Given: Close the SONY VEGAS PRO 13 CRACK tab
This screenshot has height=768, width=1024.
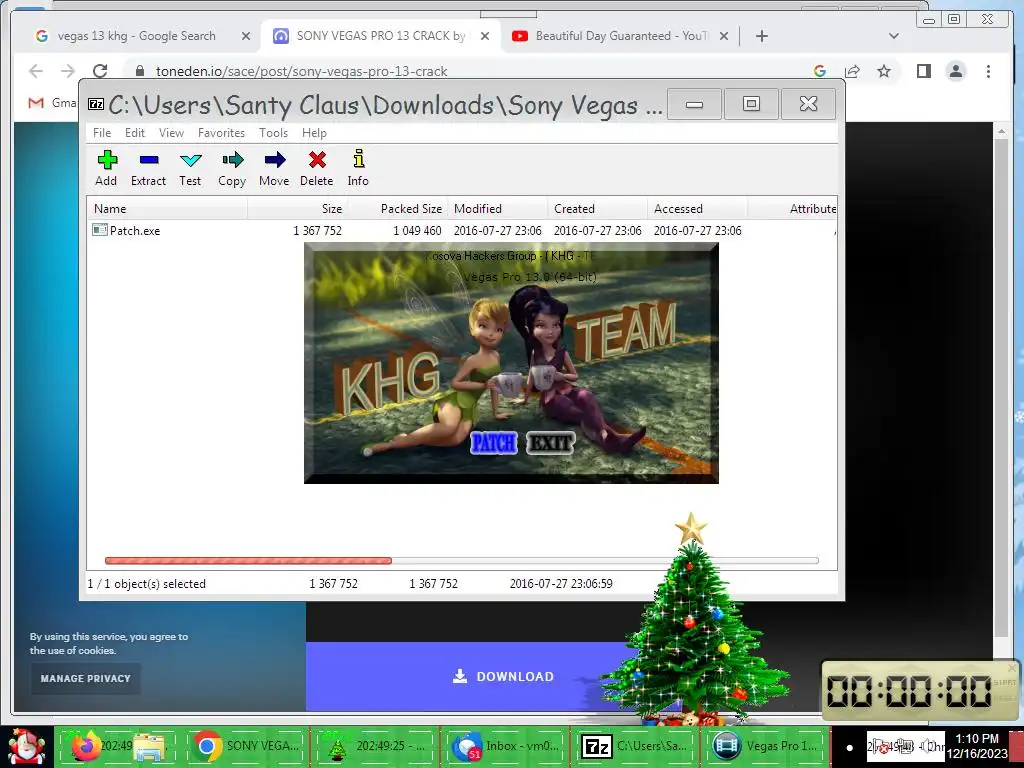Looking at the screenshot, I should point(485,36).
